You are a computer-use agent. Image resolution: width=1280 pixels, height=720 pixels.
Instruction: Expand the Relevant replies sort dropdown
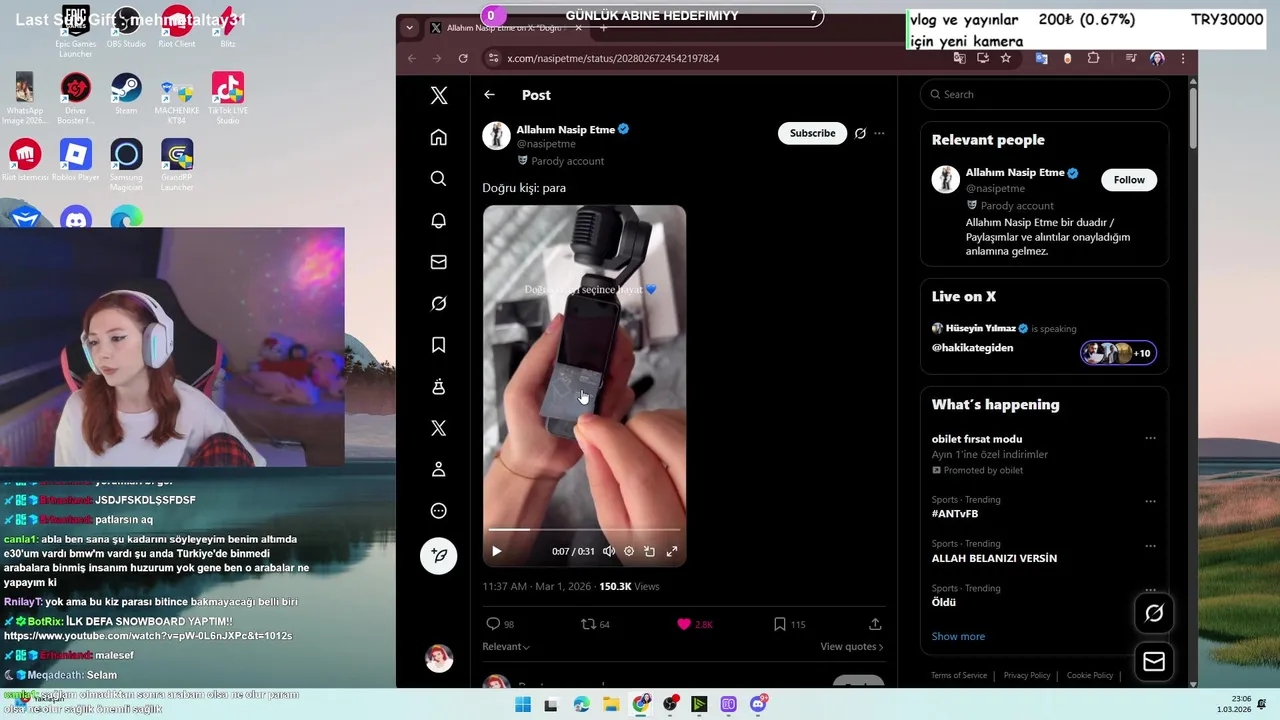click(x=506, y=647)
